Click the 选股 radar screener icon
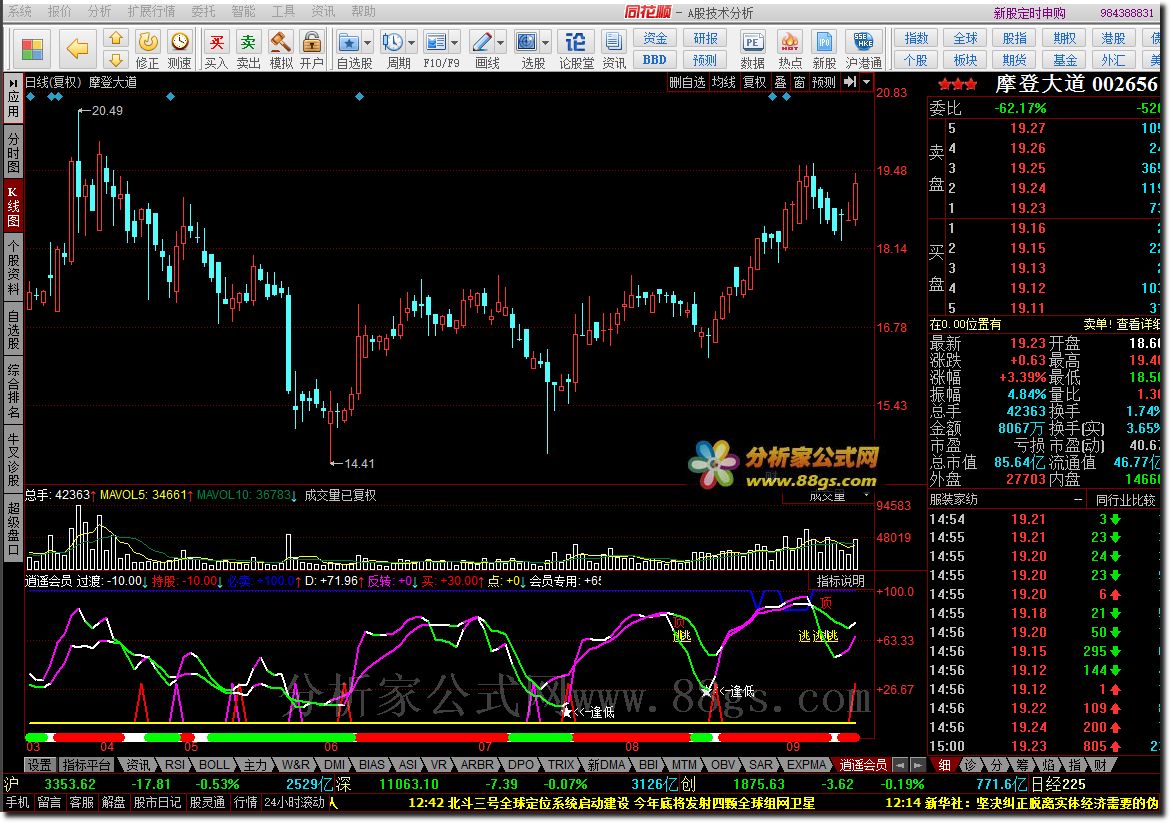1172x823 pixels. tap(527, 42)
